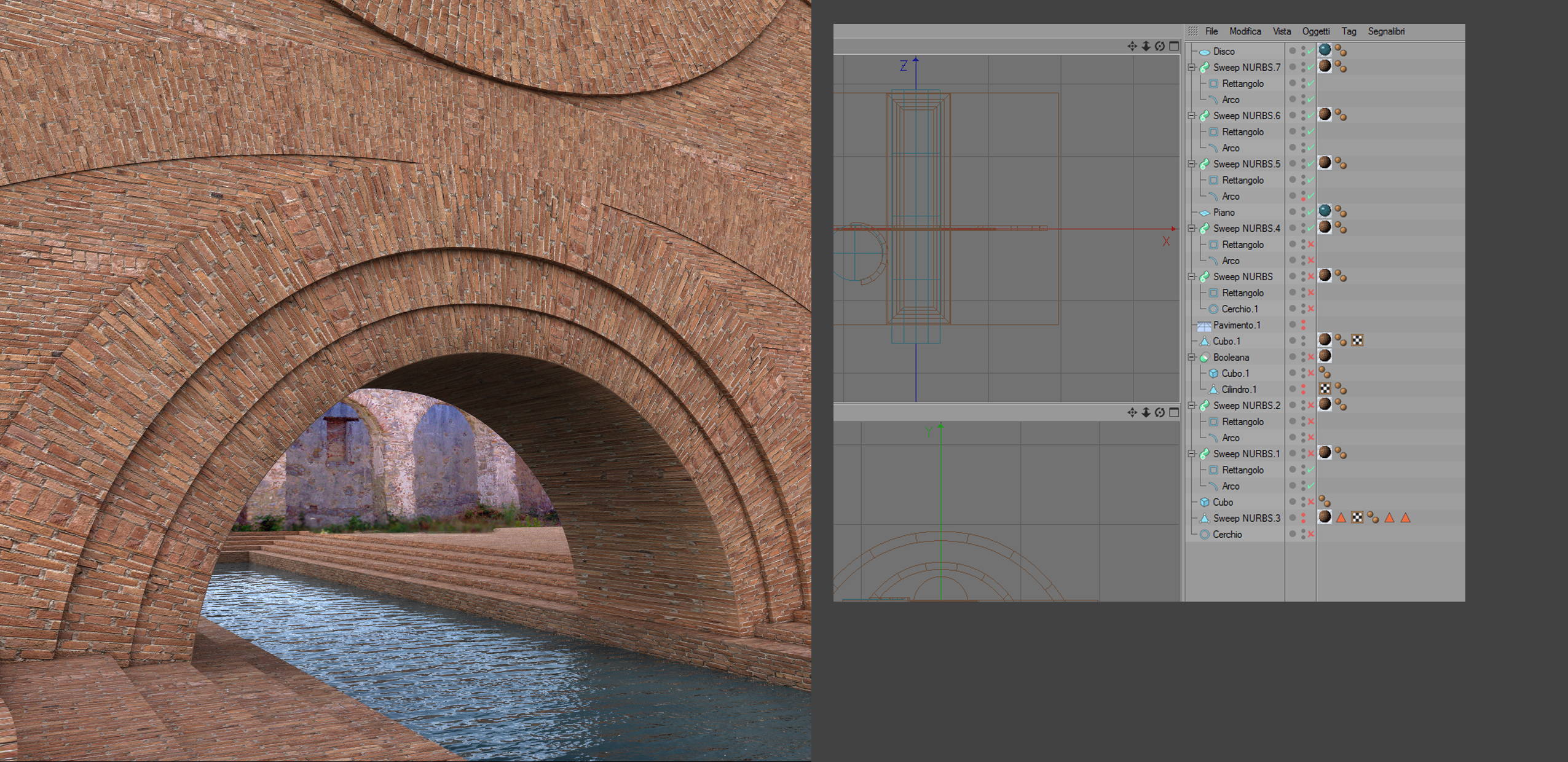This screenshot has width=1568, height=762.
Task: Click top viewport pan (move) icon
Action: pyautogui.click(x=1132, y=46)
